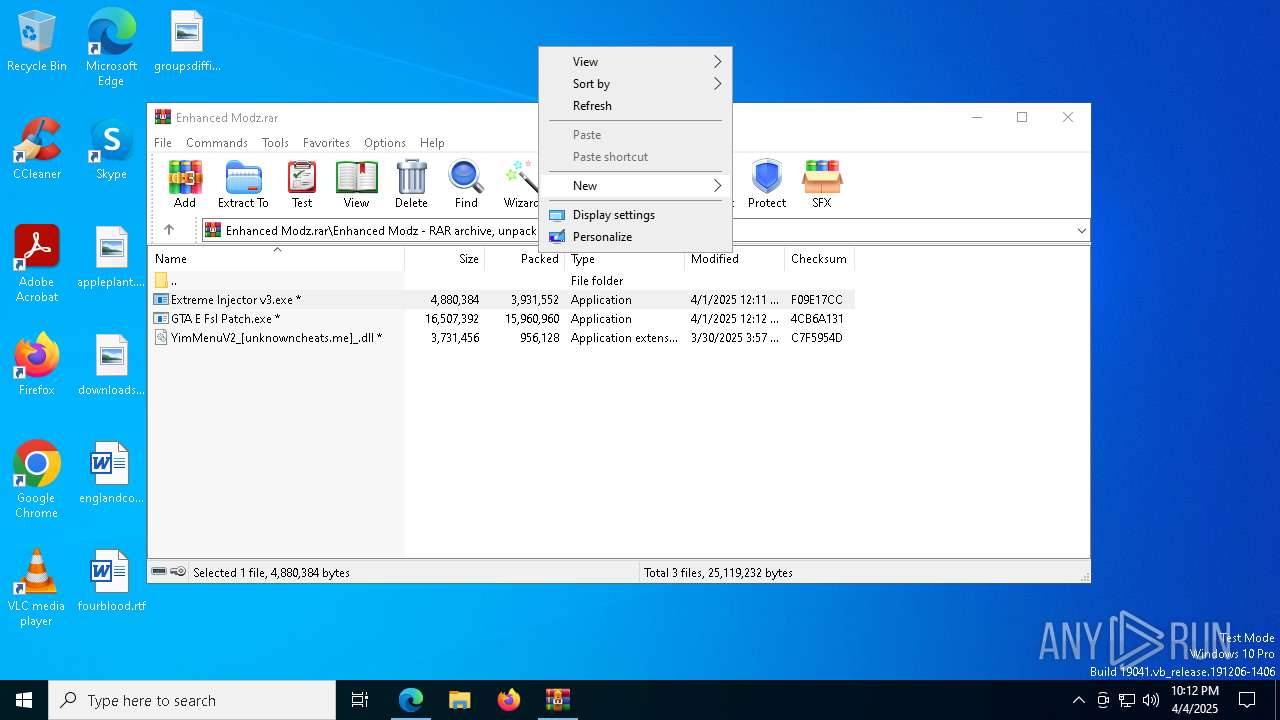Image resolution: width=1280 pixels, height=720 pixels.
Task: Sort files by the Name column header
Action: [x=276, y=259]
